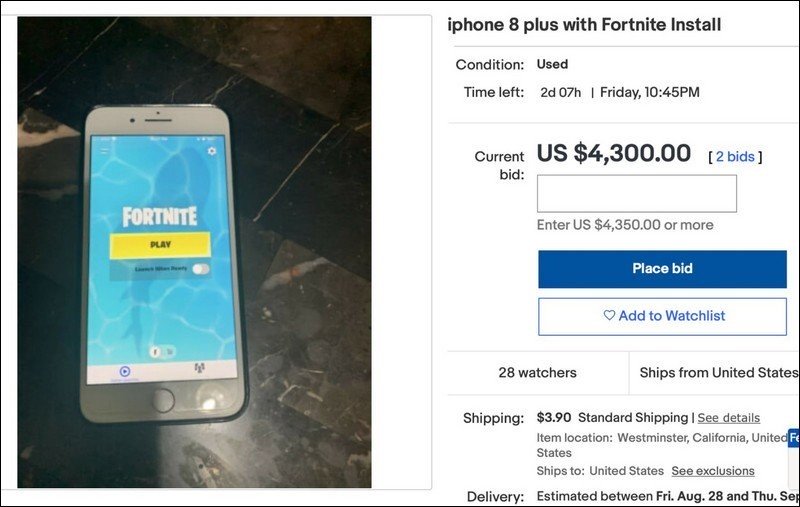Open the See exclusions link
Image resolution: width=800 pixels, height=507 pixels.
[x=712, y=471]
